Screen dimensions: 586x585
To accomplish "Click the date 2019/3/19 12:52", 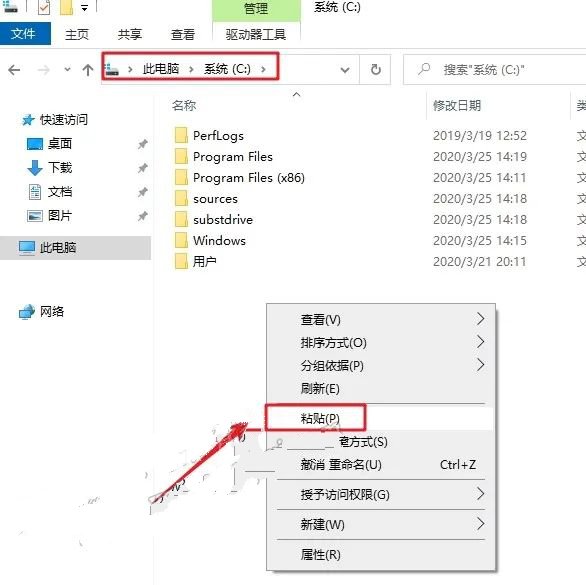I will (x=480, y=136).
